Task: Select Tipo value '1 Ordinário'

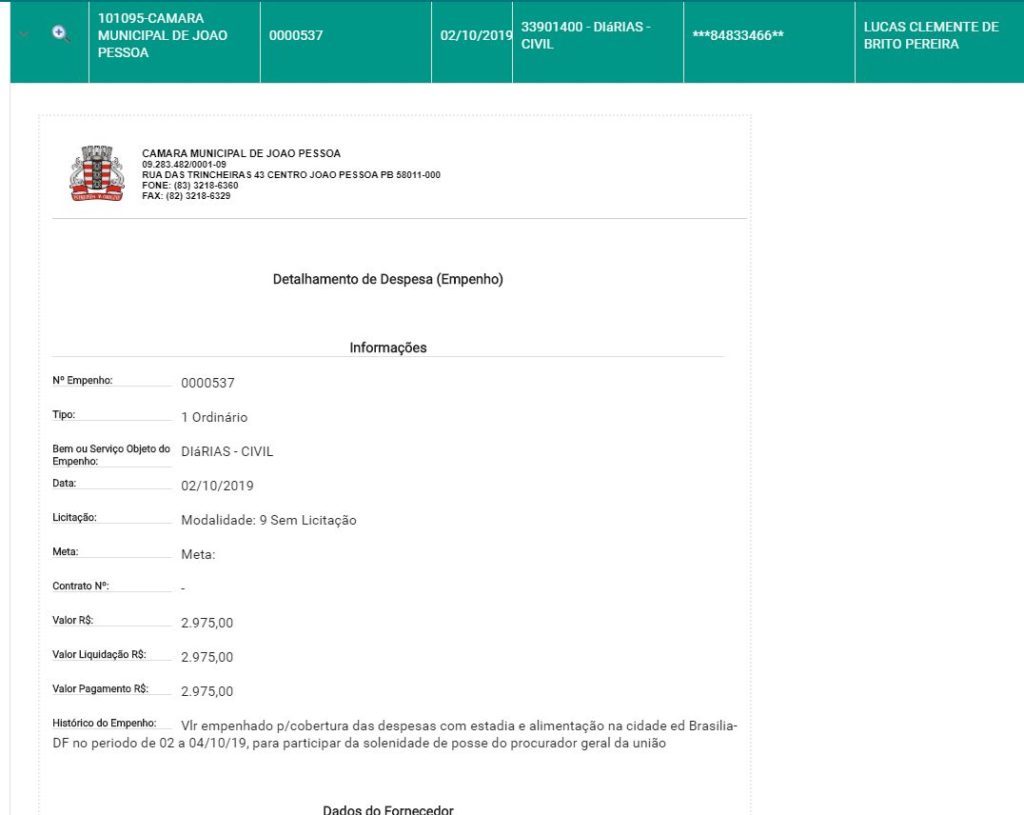Action: [214, 417]
